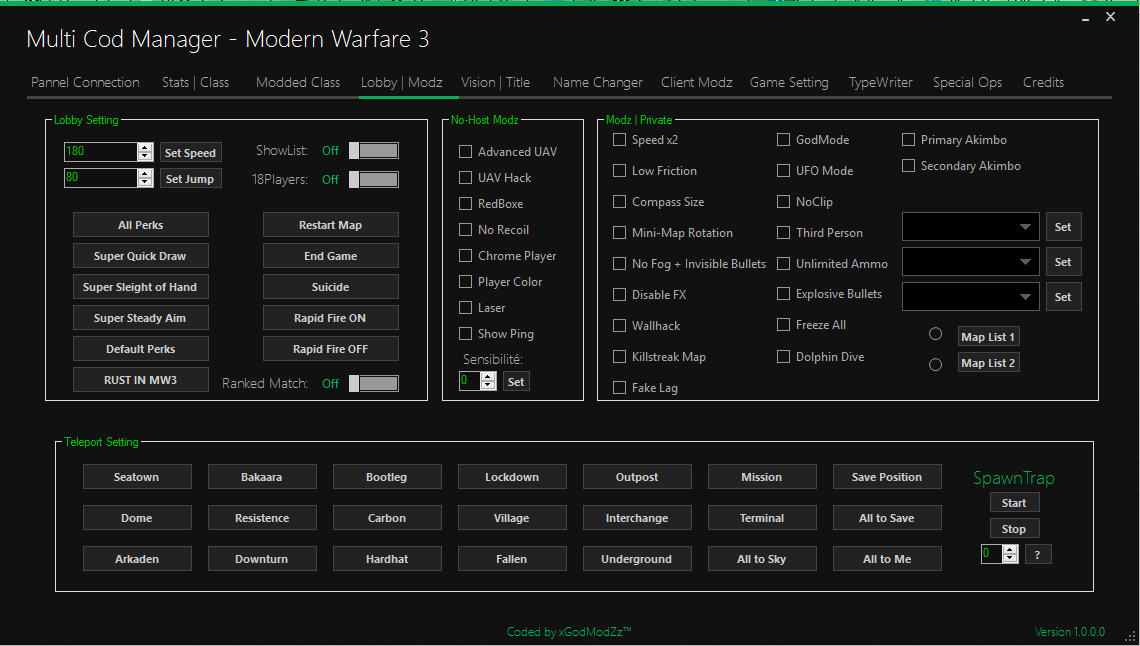Select the Map List 2 radio button
The height and width of the screenshot is (646, 1140).
pyautogui.click(x=936, y=365)
